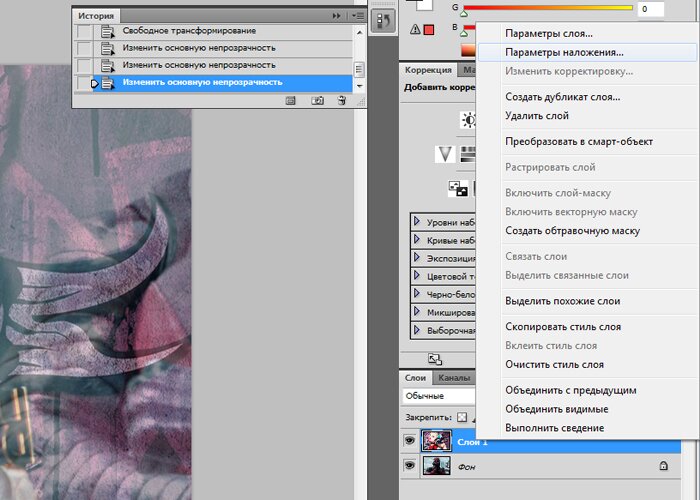
Task: Choose Параметры наложения from context menu
Action: [x=564, y=52]
